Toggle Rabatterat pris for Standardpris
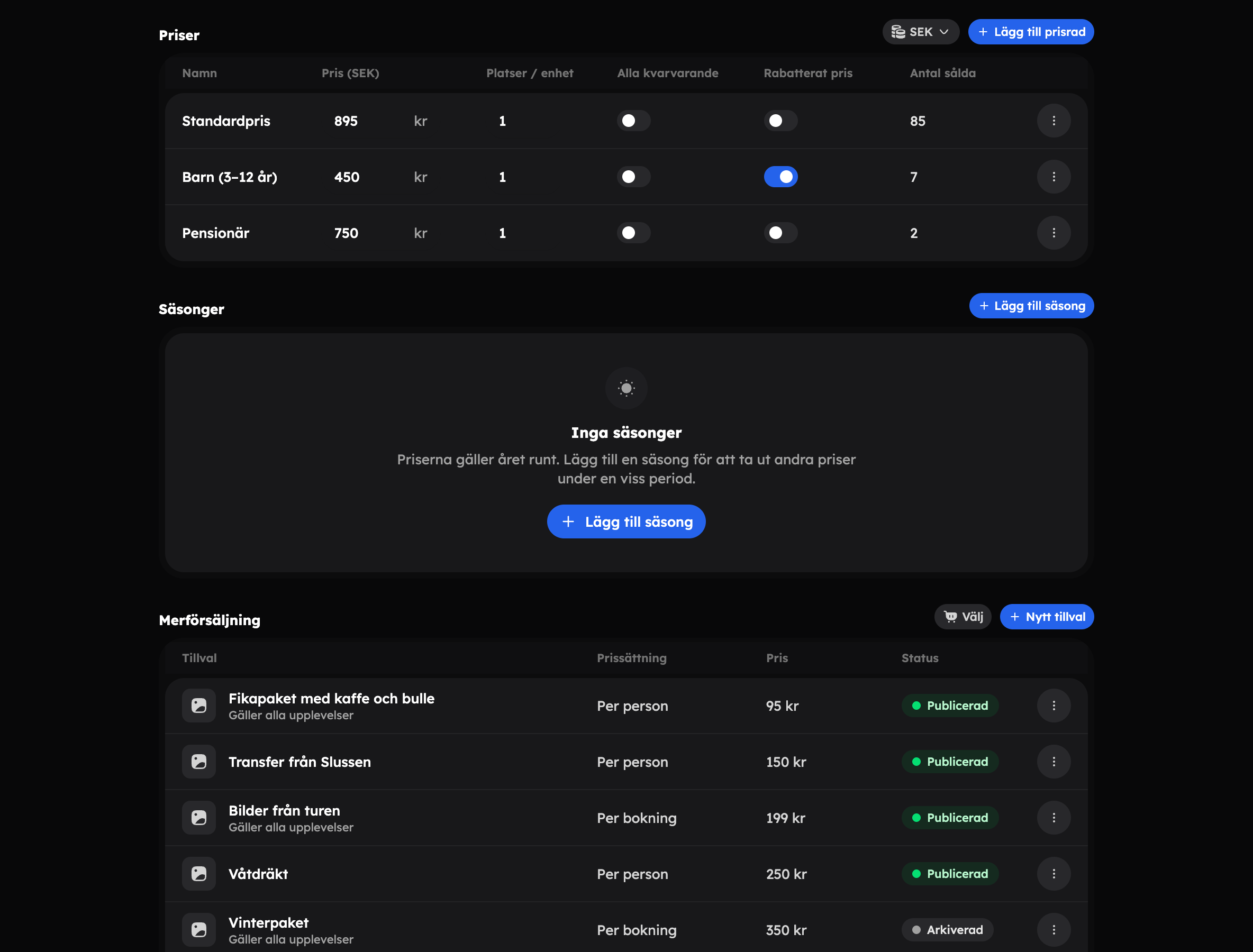Viewport: 1253px width, 952px height. click(x=780, y=121)
